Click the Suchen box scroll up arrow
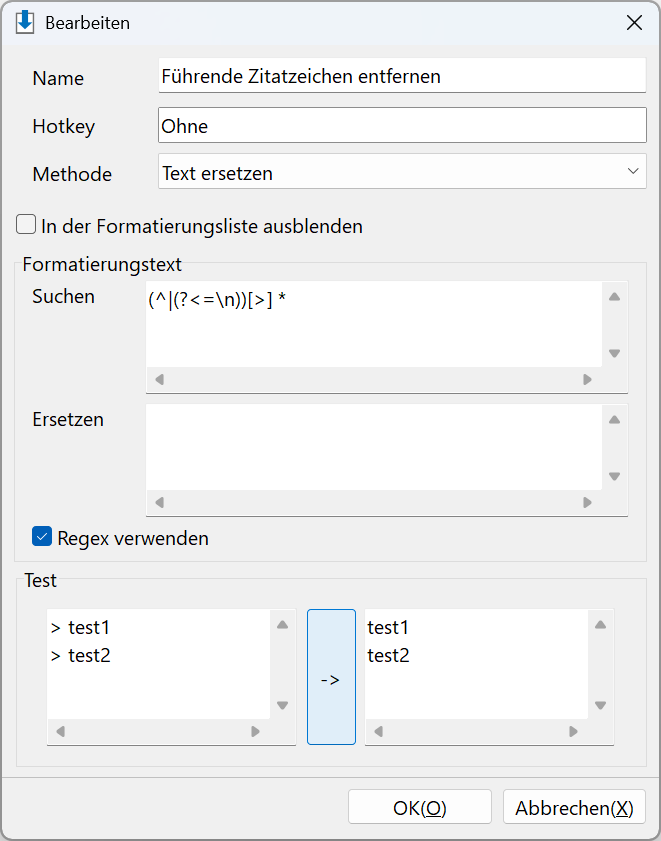Screen dimensions: 661x841 pyautogui.click(x=614, y=297)
